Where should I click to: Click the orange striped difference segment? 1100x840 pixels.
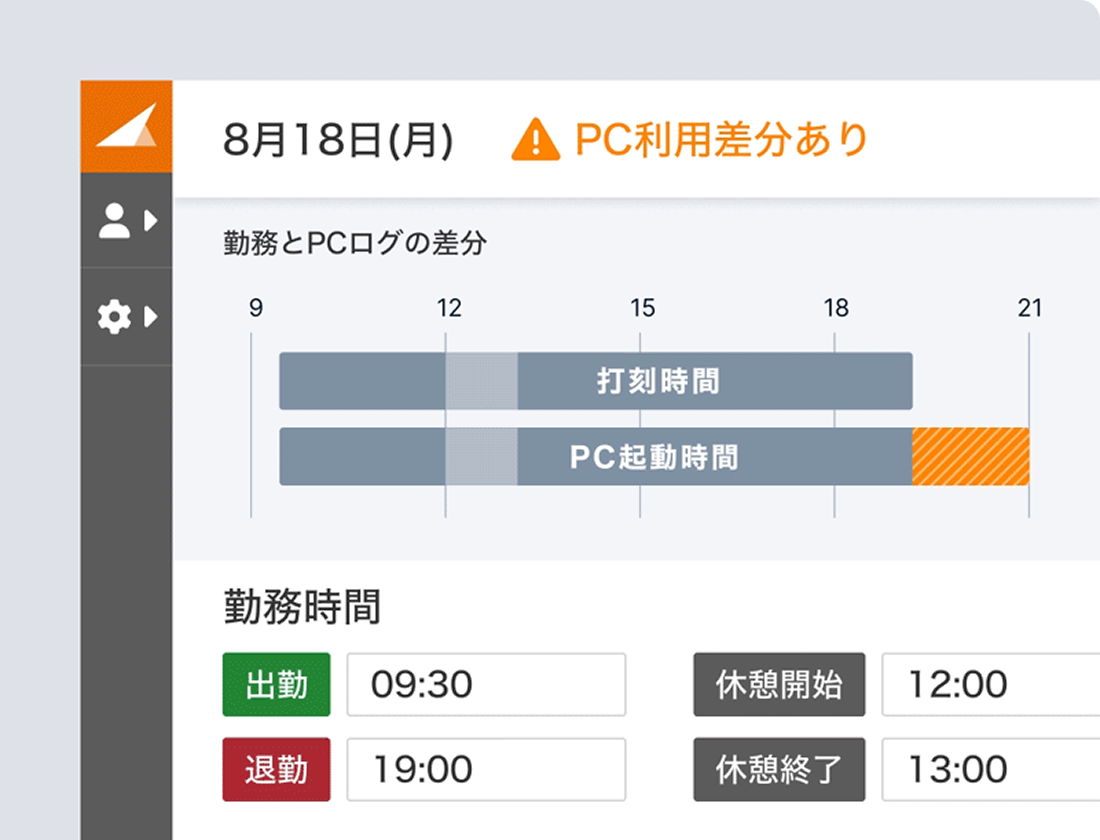click(x=971, y=456)
